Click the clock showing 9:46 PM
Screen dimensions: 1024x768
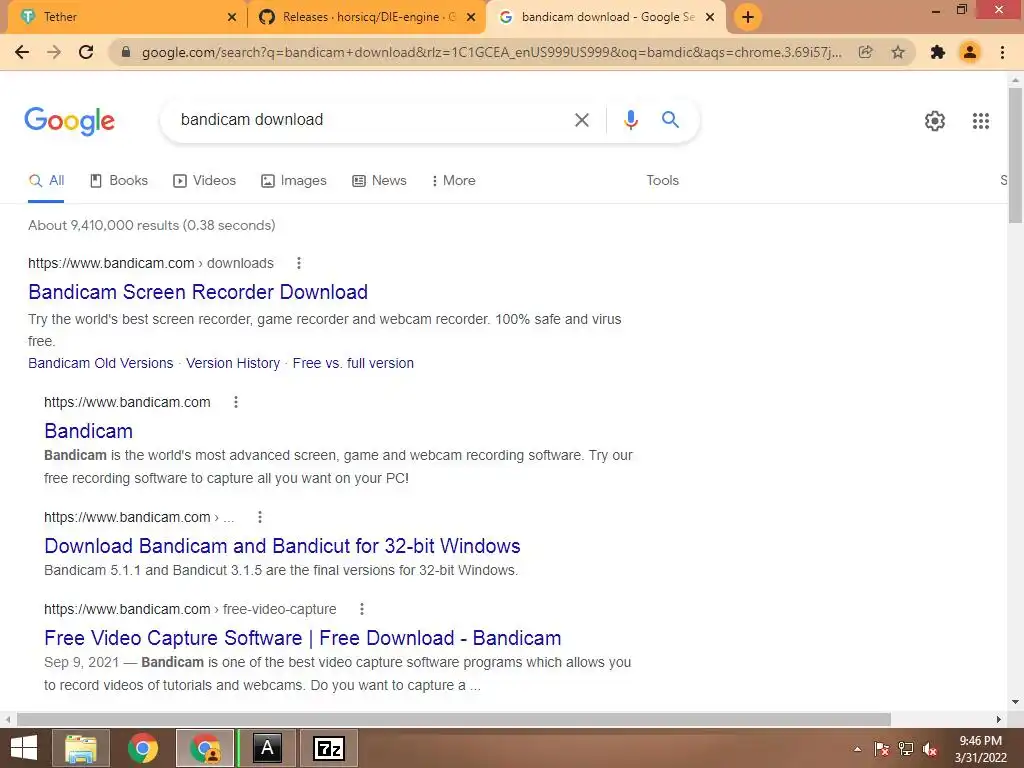(x=980, y=741)
